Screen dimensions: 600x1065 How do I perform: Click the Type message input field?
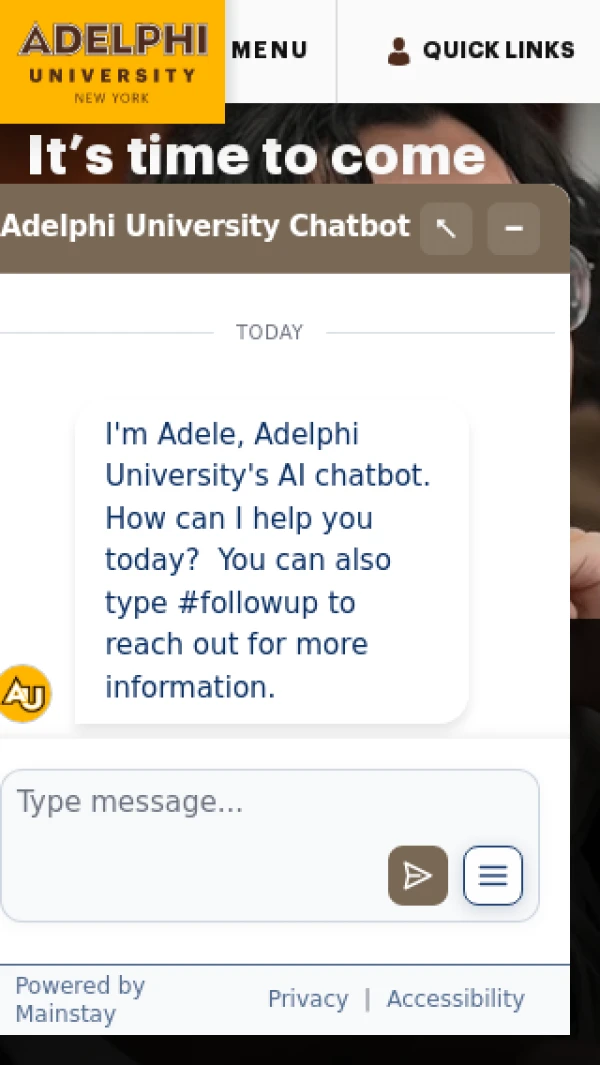[200, 803]
